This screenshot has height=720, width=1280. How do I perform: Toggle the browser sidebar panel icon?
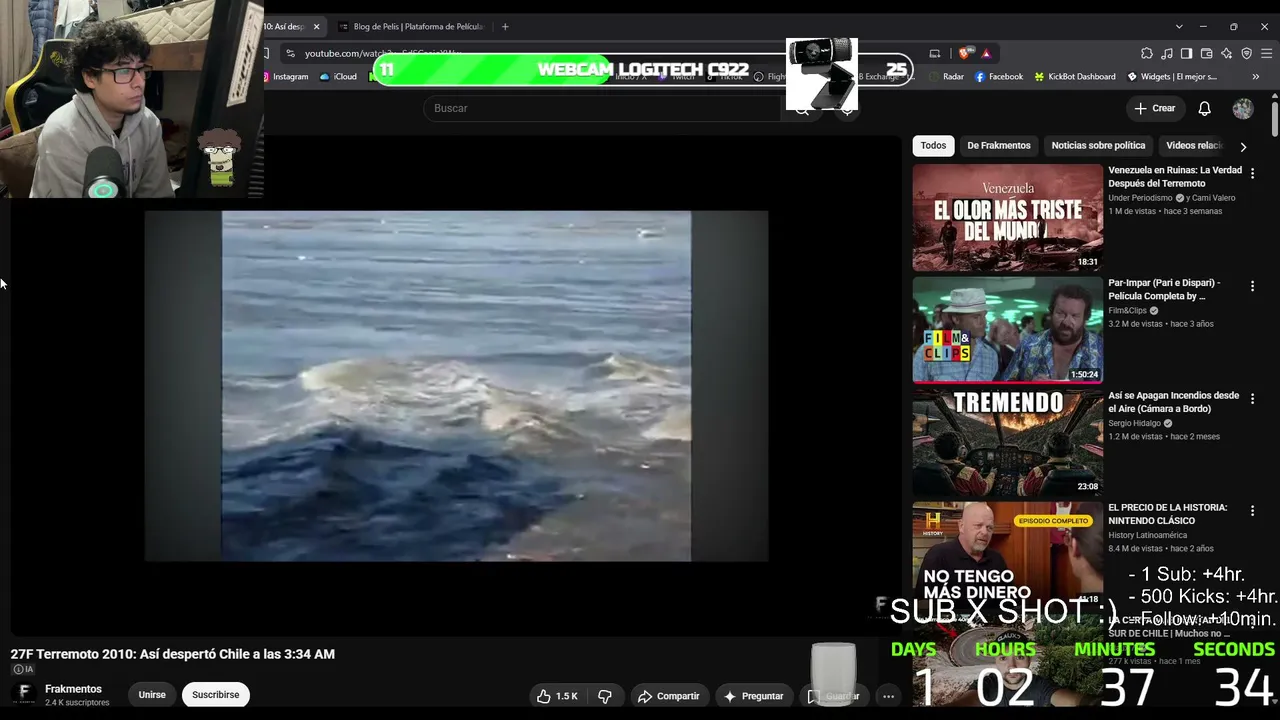click(x=1186, y=53)
